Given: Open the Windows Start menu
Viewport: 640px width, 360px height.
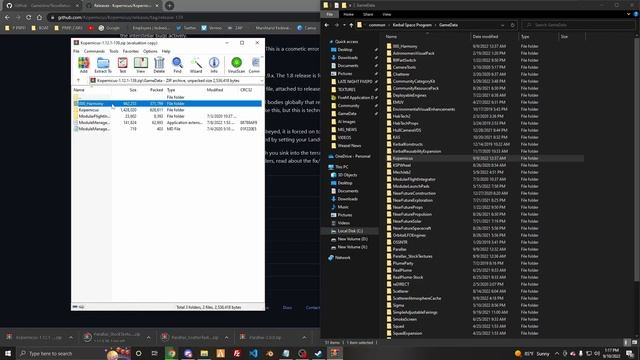Looking at the screenshot, I should click(8, 353).
